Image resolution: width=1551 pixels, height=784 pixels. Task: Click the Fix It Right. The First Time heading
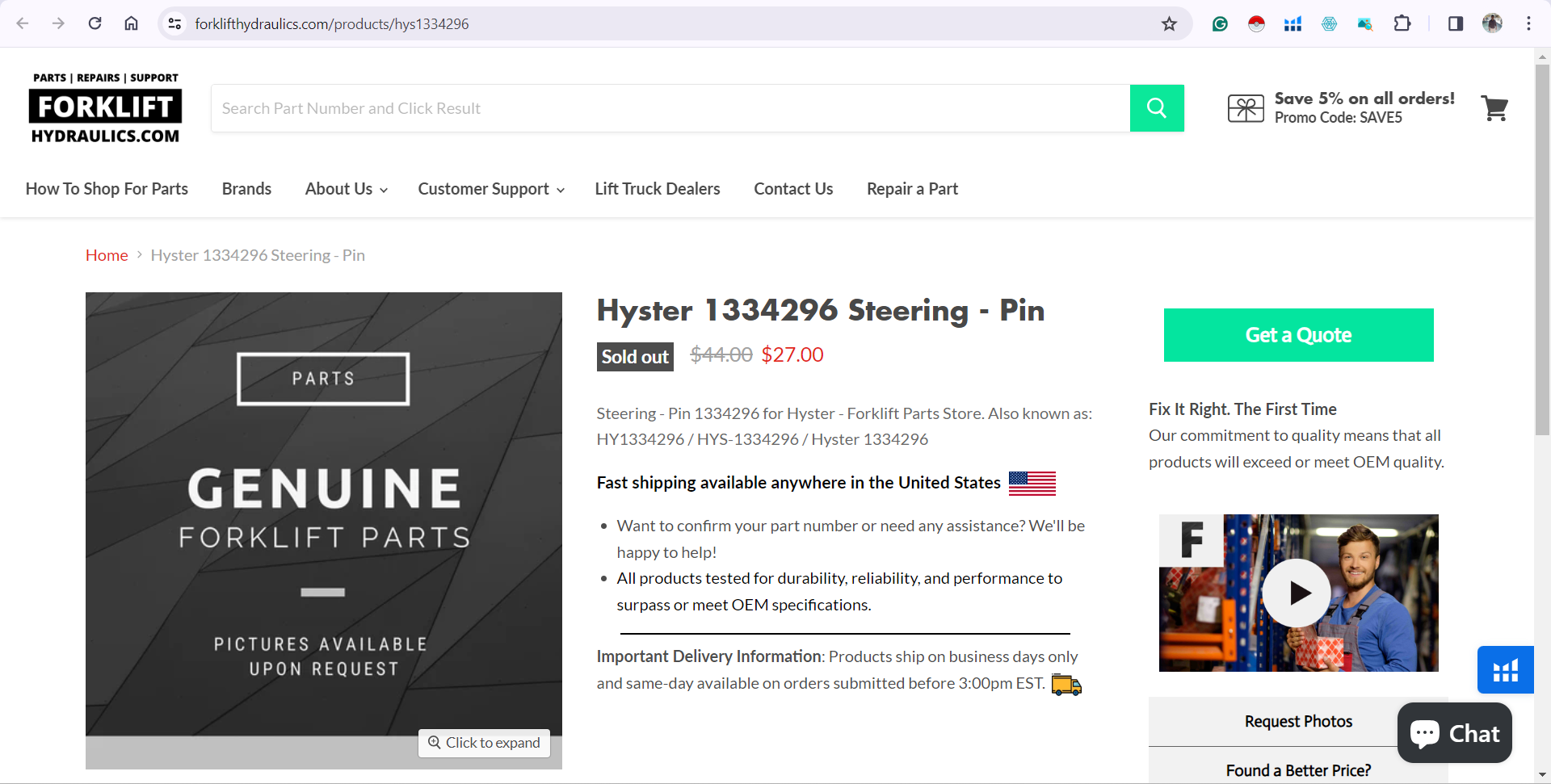(x=1242, y=409)
